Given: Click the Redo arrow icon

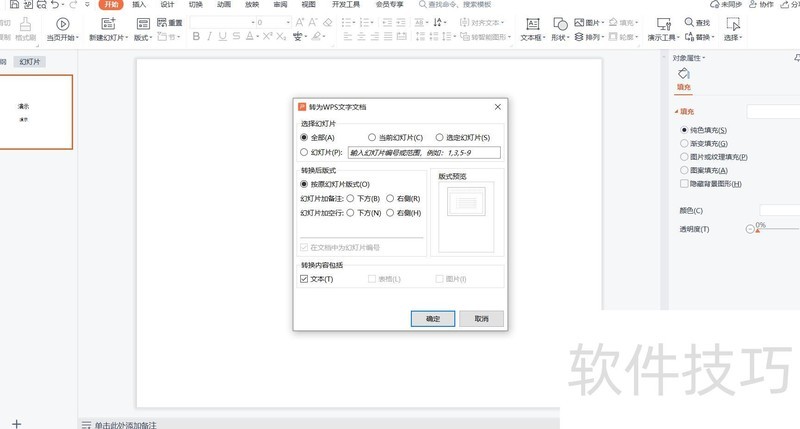Looking at the screenshot, I should [x=73, y=5].
